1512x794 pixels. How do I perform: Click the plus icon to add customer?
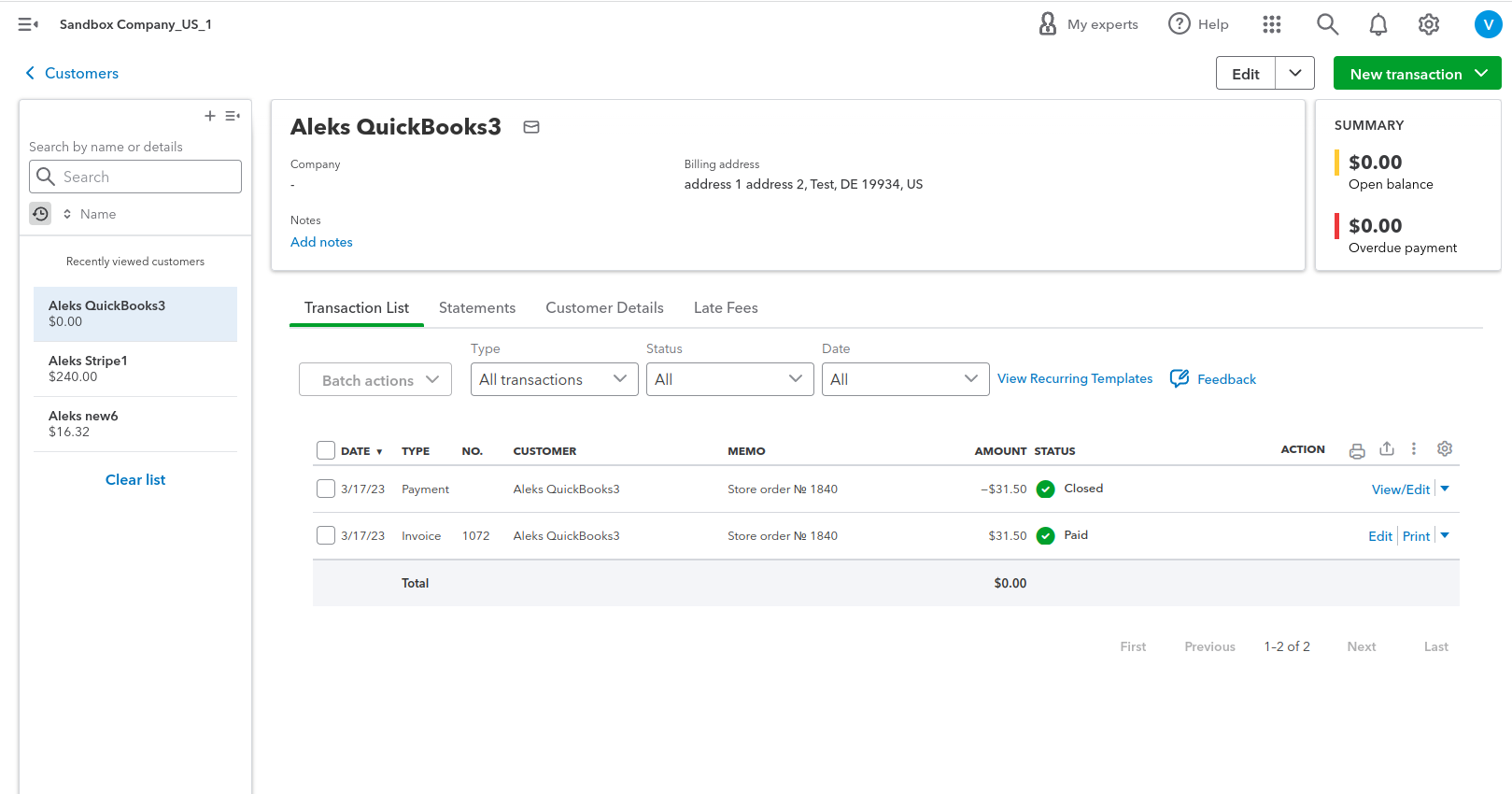[x=210, y=116]
